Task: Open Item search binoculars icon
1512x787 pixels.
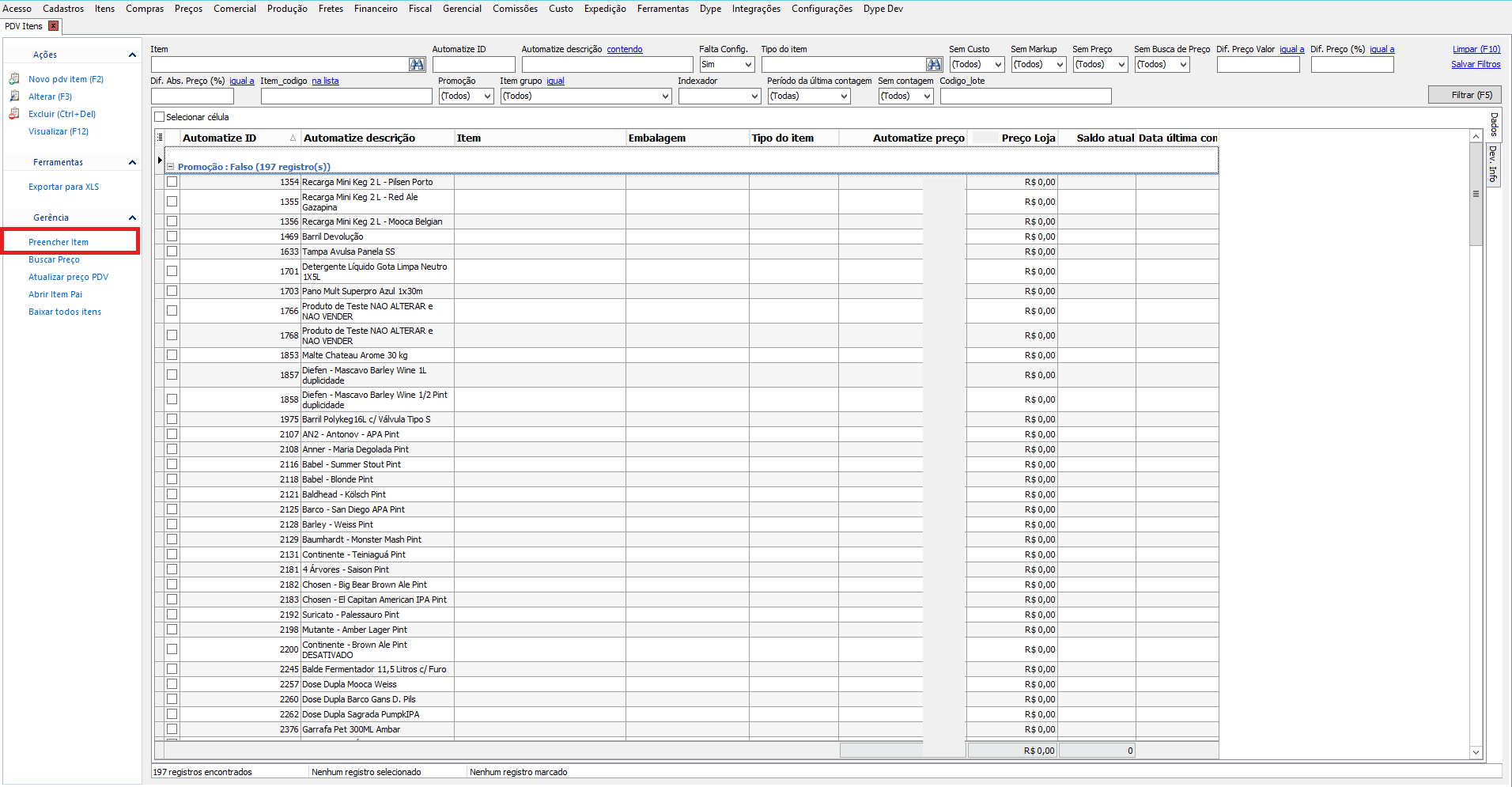Action: click(418, 65)
